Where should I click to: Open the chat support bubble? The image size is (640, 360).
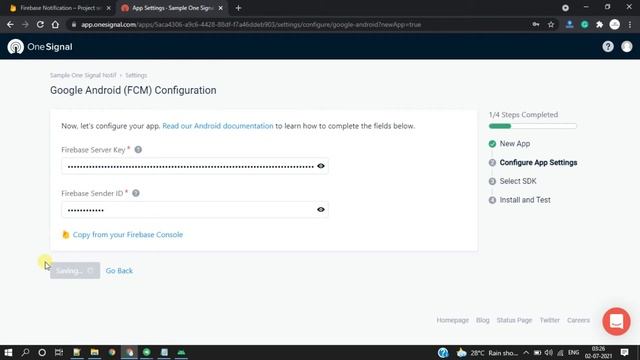coord(616,322)
